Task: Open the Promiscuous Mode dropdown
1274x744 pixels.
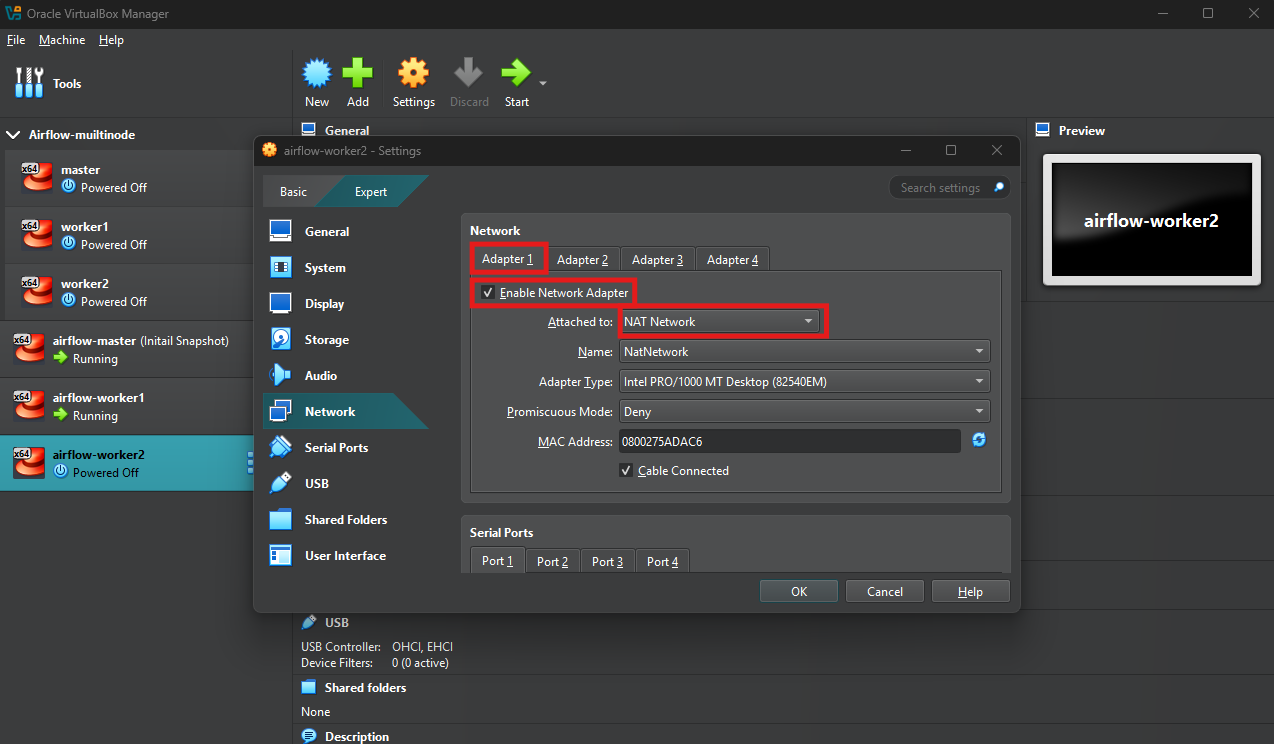Action: 804,411
